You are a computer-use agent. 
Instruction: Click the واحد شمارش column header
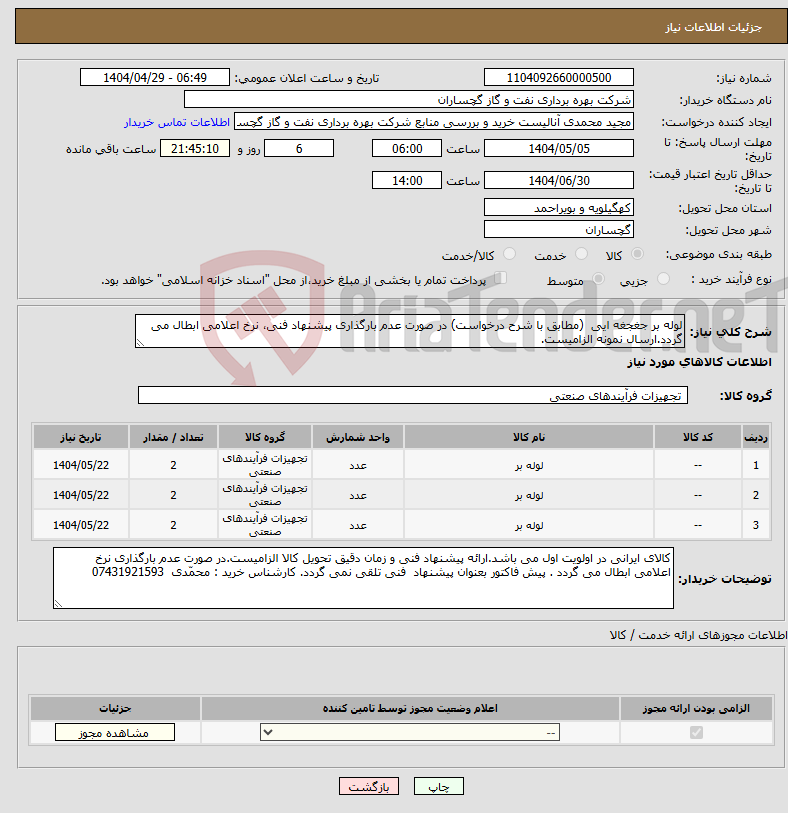click(x=358, y=437)
